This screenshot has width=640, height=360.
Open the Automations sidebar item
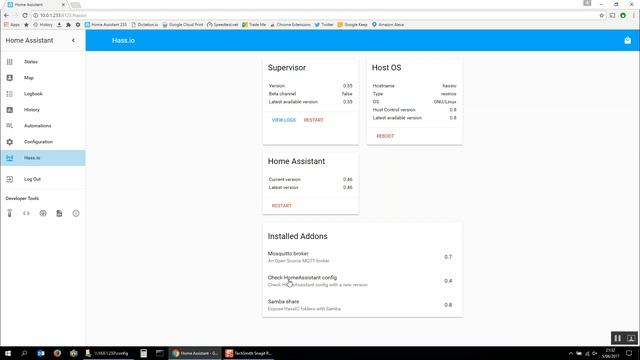point(43,126)
